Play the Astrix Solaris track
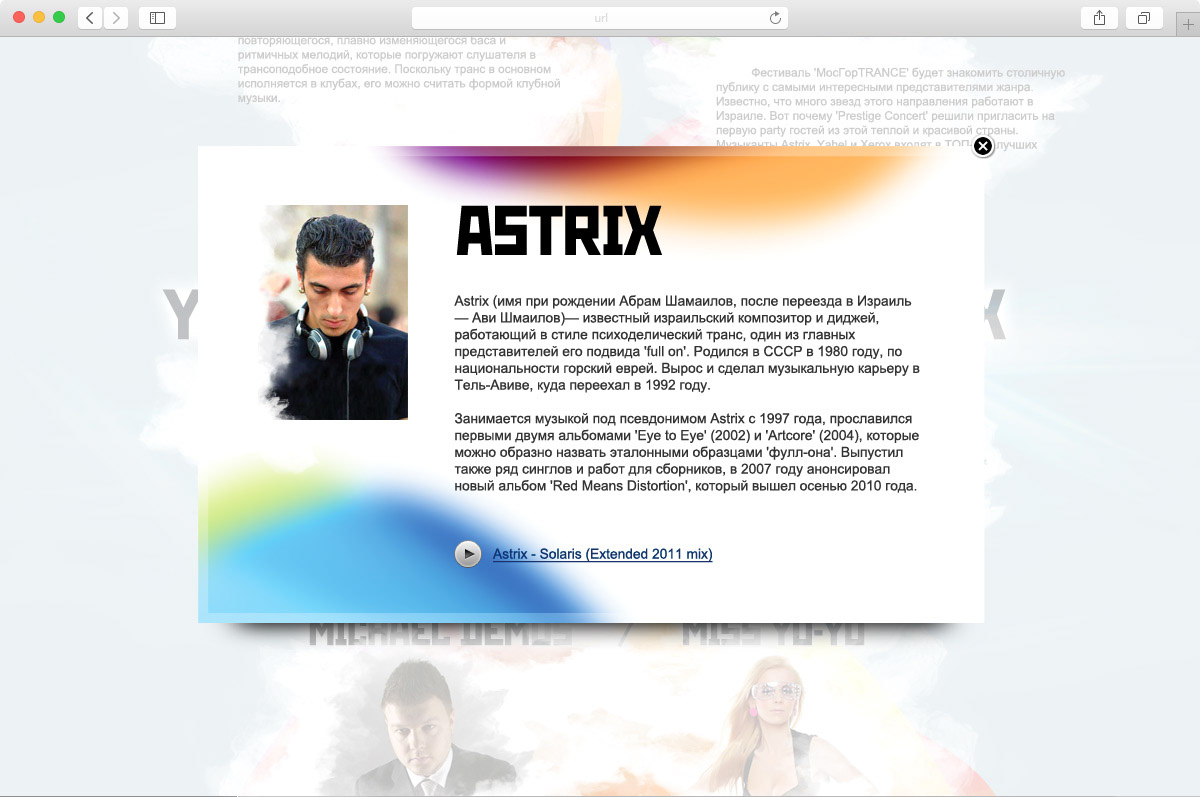The width and height of the screenshot is (1200, 797). [x=467, y=553]
